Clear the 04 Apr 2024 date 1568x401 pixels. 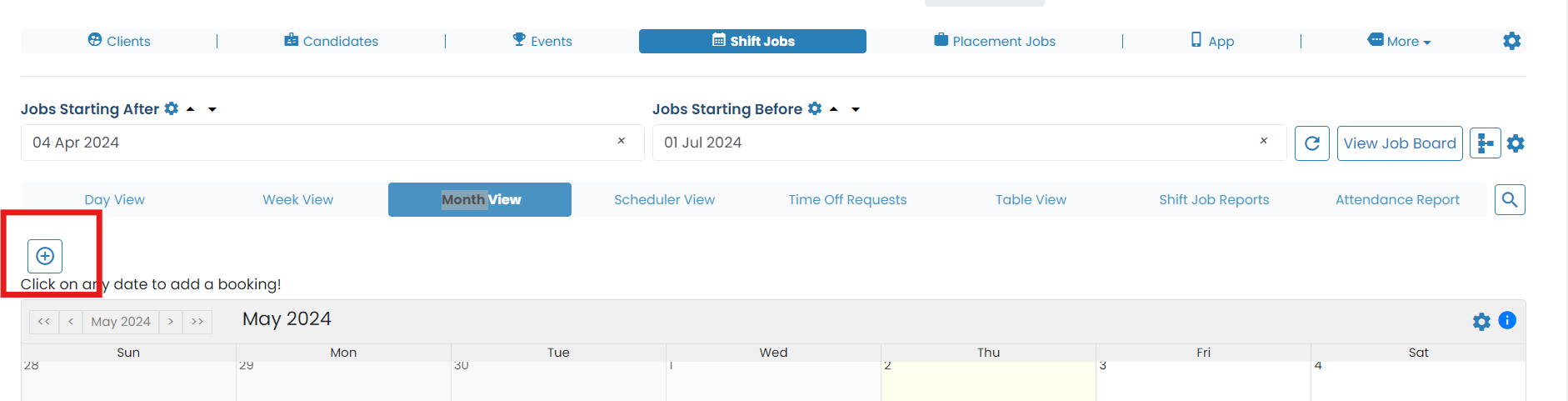click(621, 142)
